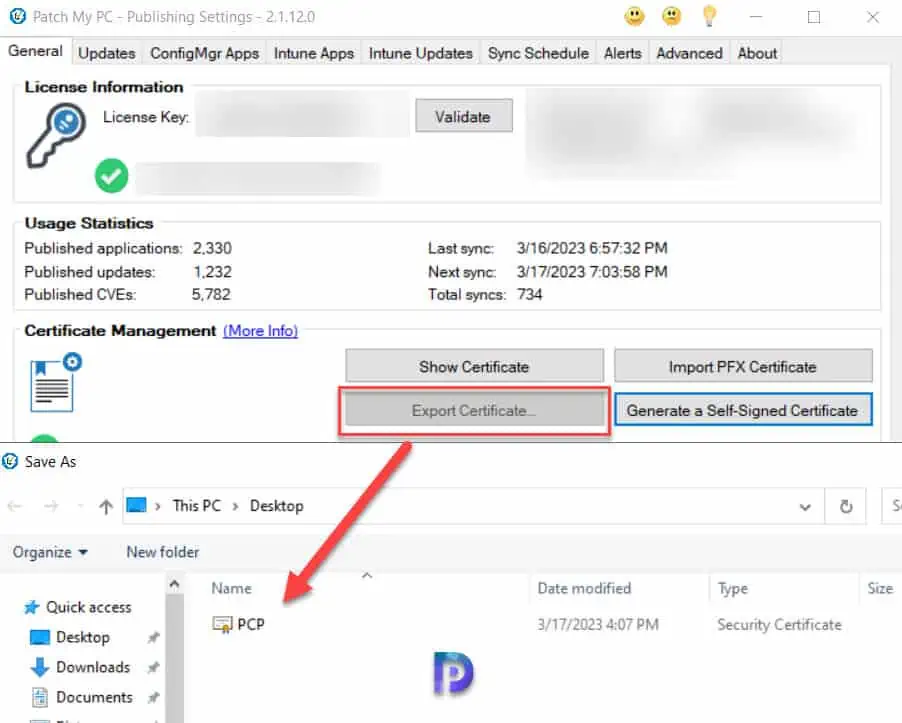Expand the chevron after This PC

coord(235,506)
